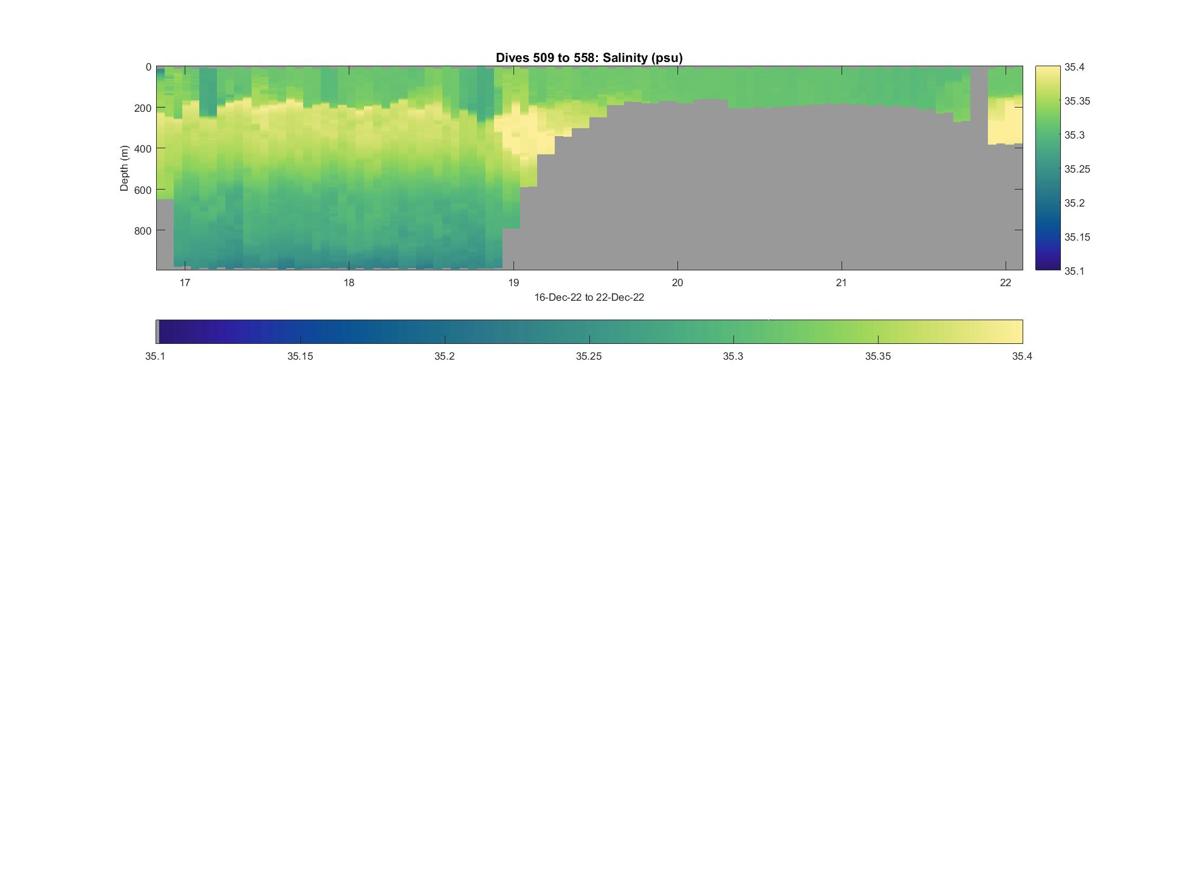Click the pale yellow high-salinity patch near date 22
This screenshot has width=1200, height=885.
1005,122
